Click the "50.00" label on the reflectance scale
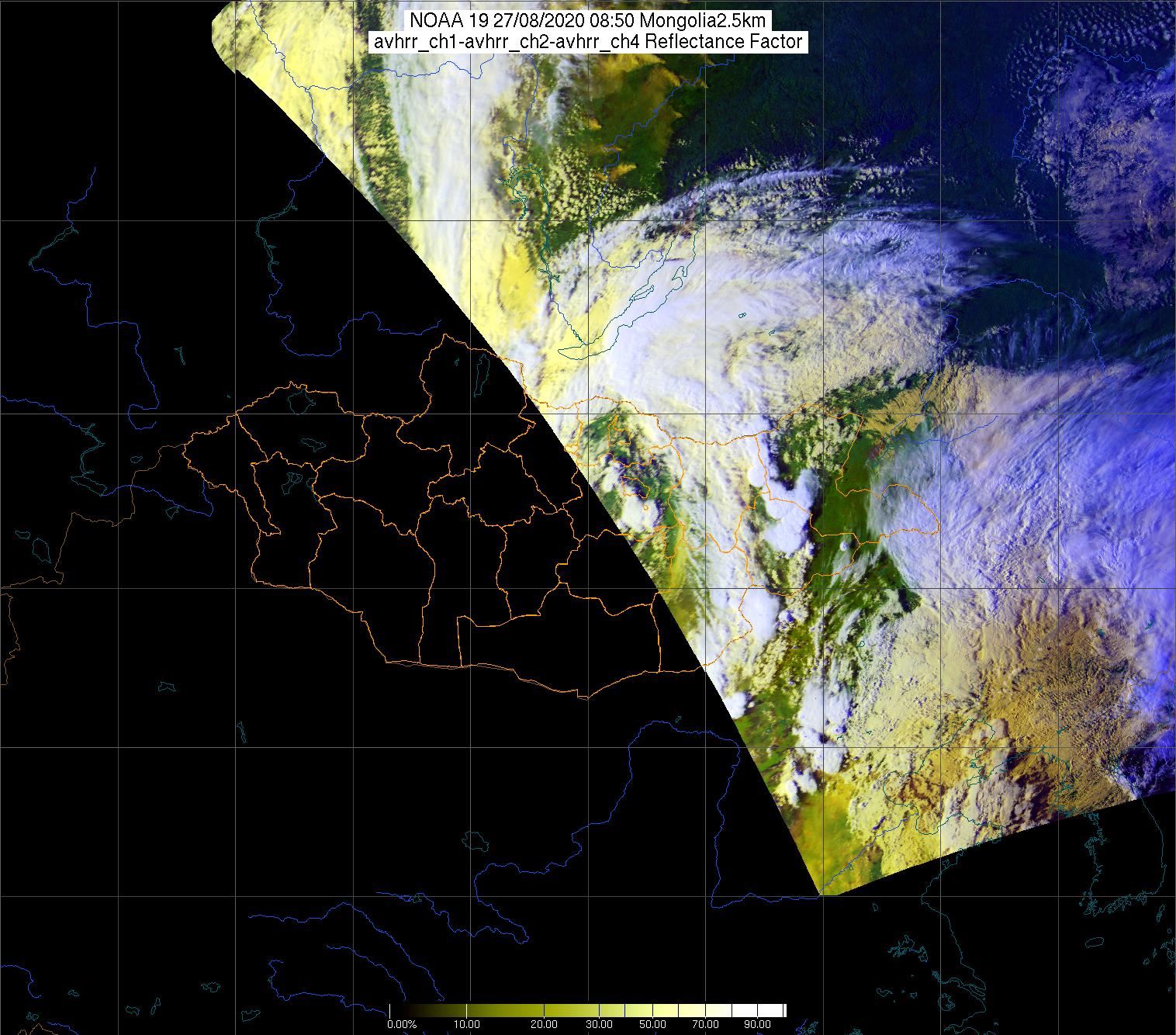Image resolution: width=1176 pixels, height=1035 pixels. tap(652, 1025)
